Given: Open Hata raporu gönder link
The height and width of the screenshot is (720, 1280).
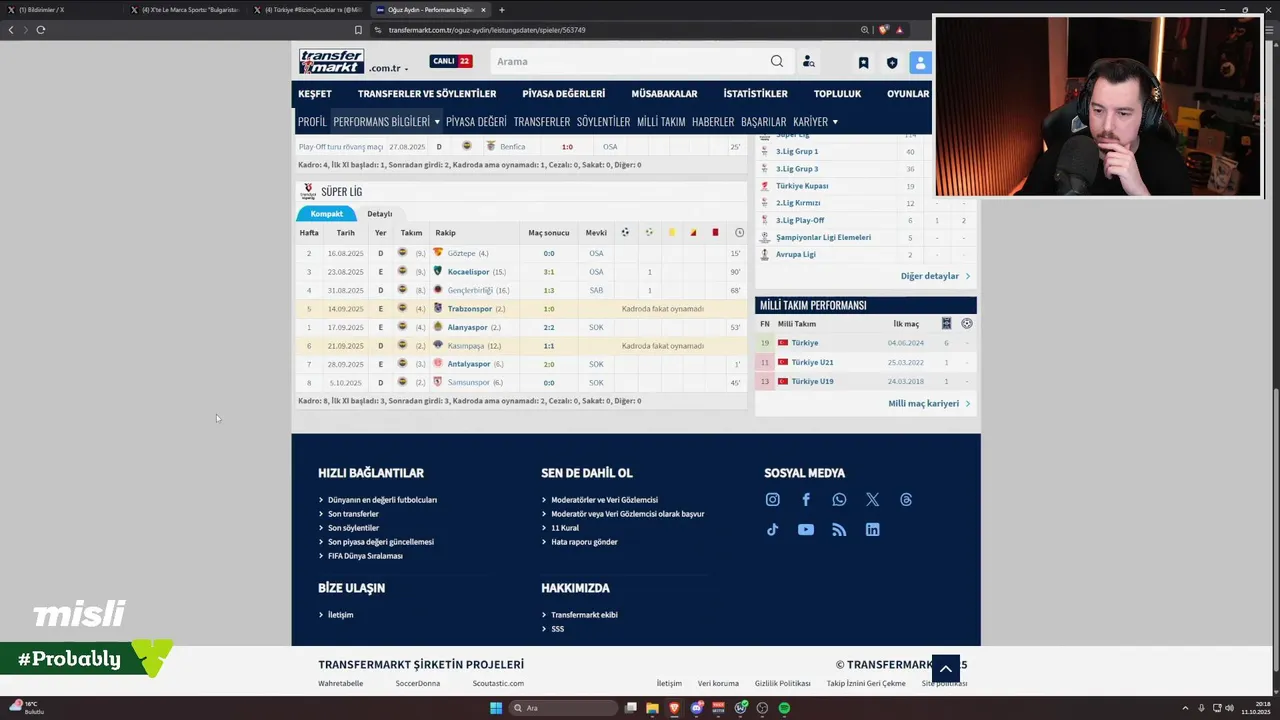Looking at the screenshot, I should click(584, 542).
